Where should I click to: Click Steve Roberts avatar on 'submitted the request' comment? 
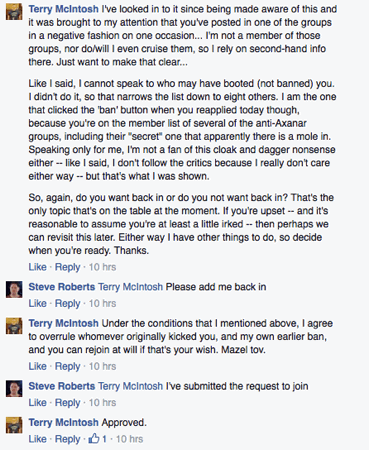click(14, 388)
